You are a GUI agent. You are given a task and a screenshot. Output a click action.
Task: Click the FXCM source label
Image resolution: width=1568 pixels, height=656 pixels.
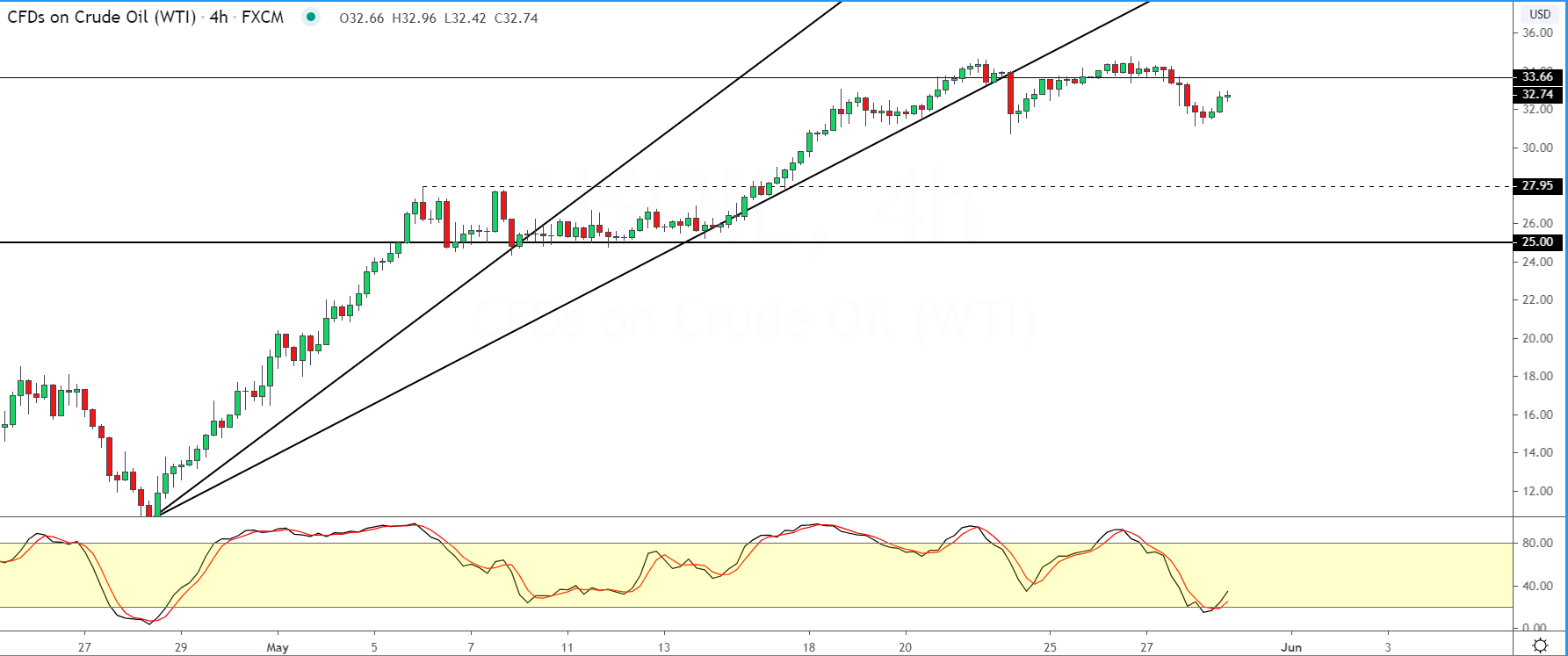coord(263,17)
